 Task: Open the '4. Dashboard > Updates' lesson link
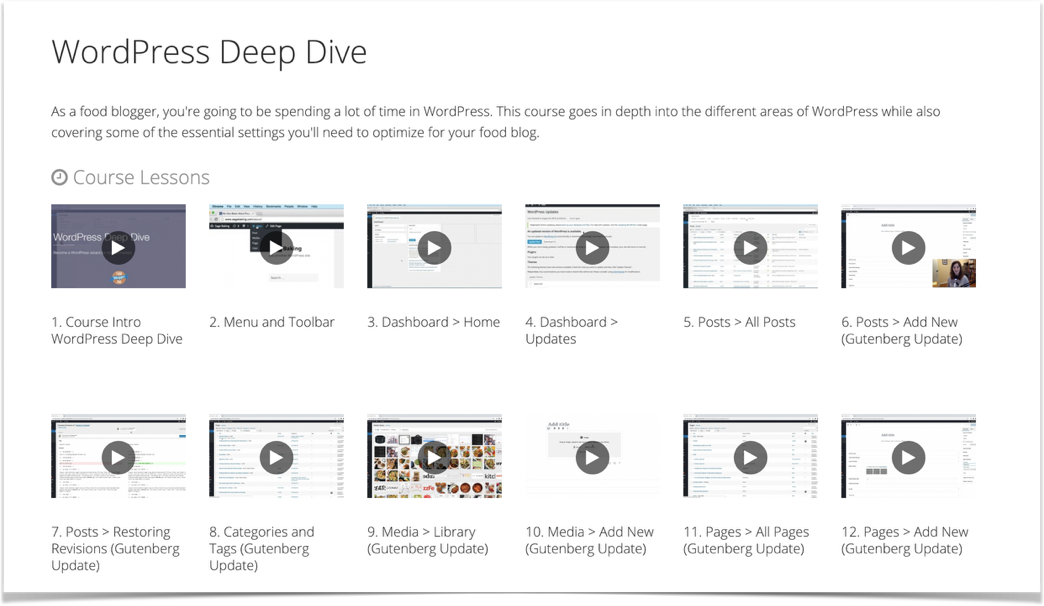tap(571, 330)
